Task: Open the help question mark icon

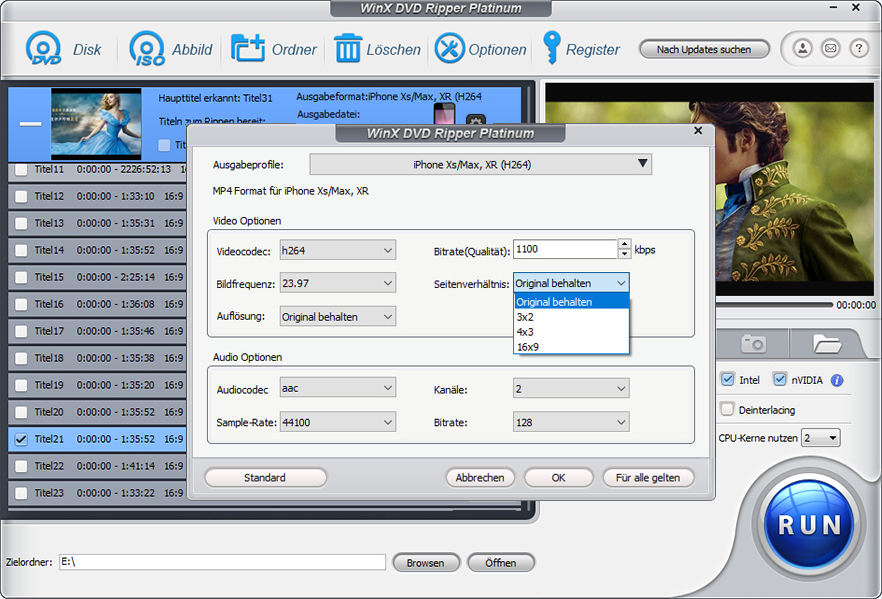Action: click(x=858, y=48)
